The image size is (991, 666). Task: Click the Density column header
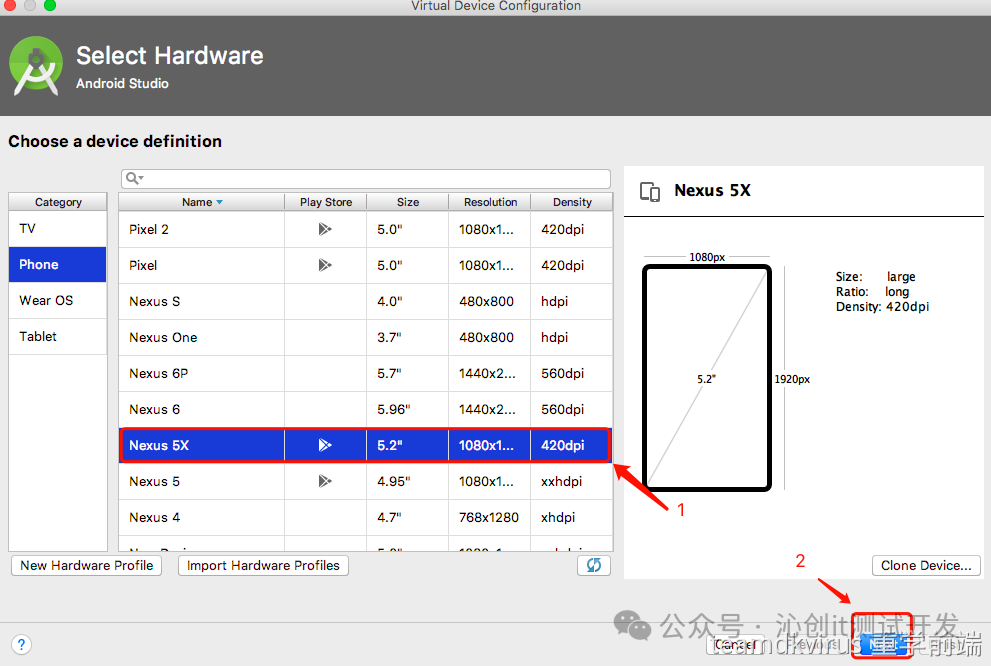point(572,202)
